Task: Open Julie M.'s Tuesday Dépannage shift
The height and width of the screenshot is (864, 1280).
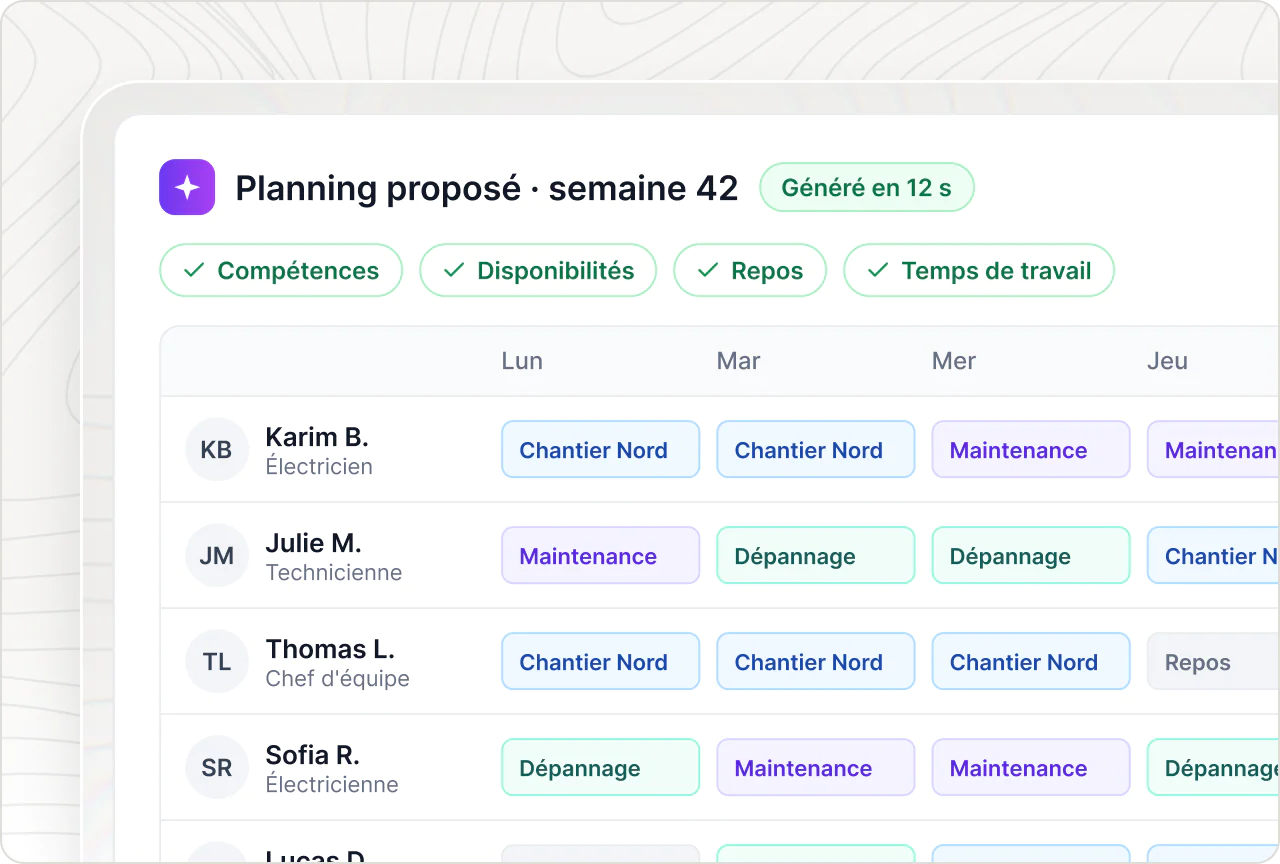Action: (x=815, y=556)
